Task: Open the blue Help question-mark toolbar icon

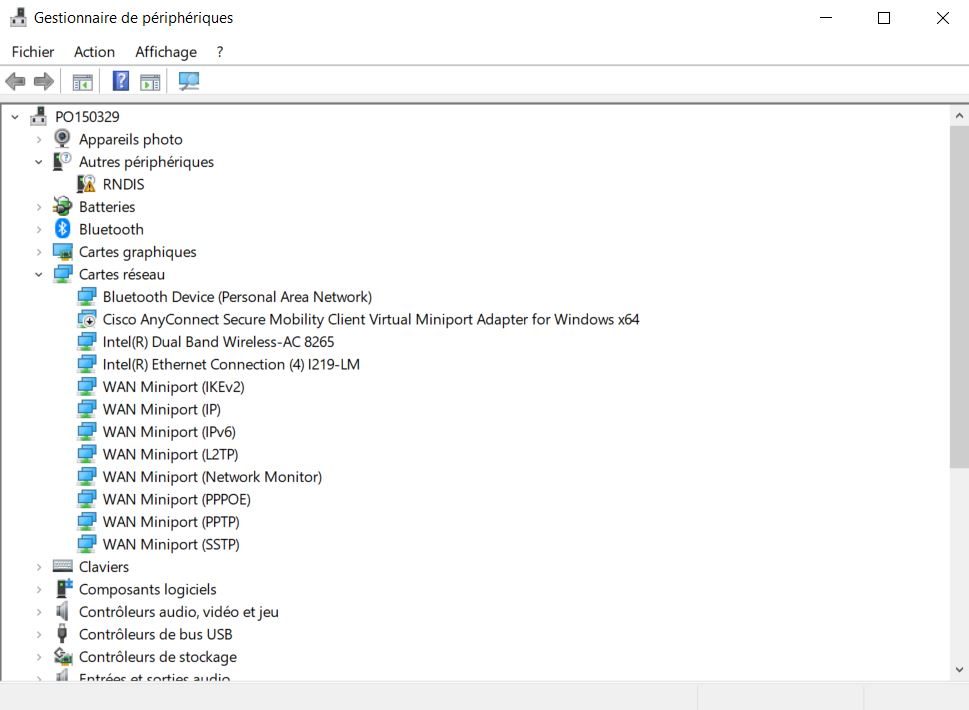Action: [121, 81]
